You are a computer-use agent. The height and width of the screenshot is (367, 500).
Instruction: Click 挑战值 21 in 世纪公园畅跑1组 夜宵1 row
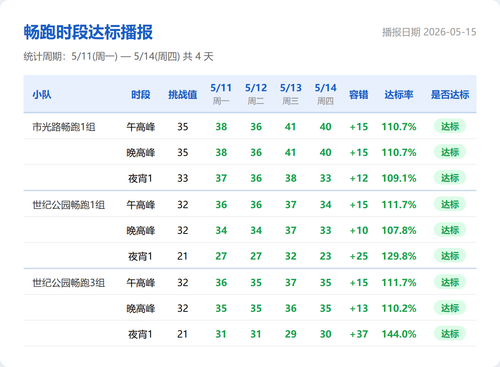pos(183,256)
